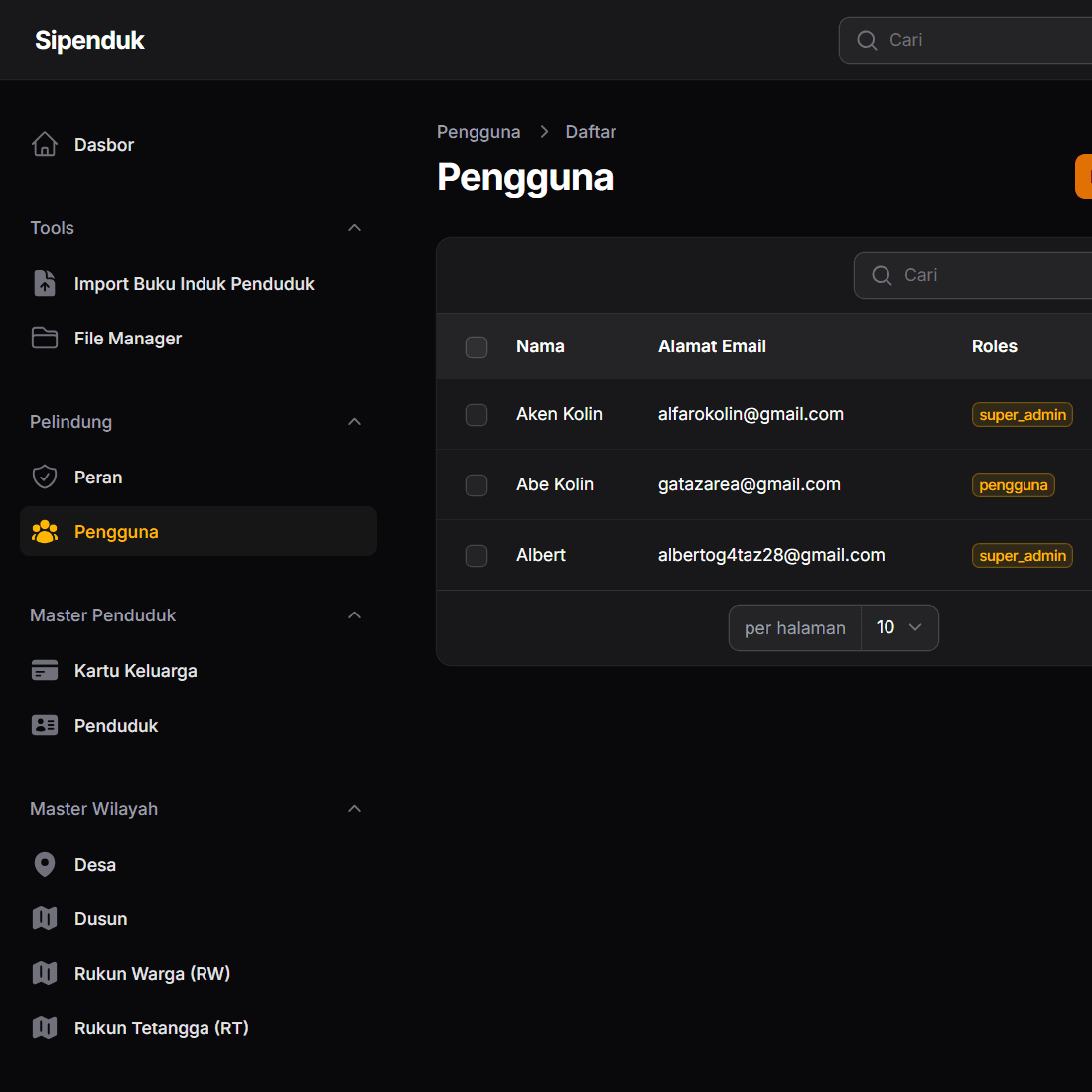Click the super_admin badge for Aken Kolin
Screen dimensions: 1092x1092
tap(1022, 415)
